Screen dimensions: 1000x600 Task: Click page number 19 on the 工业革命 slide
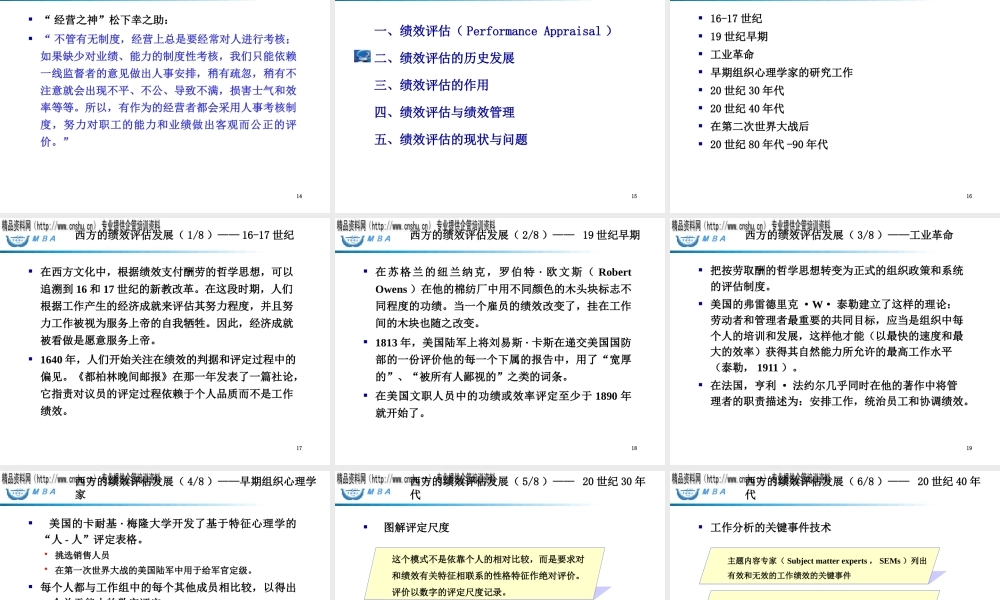[x=969, y=448]
